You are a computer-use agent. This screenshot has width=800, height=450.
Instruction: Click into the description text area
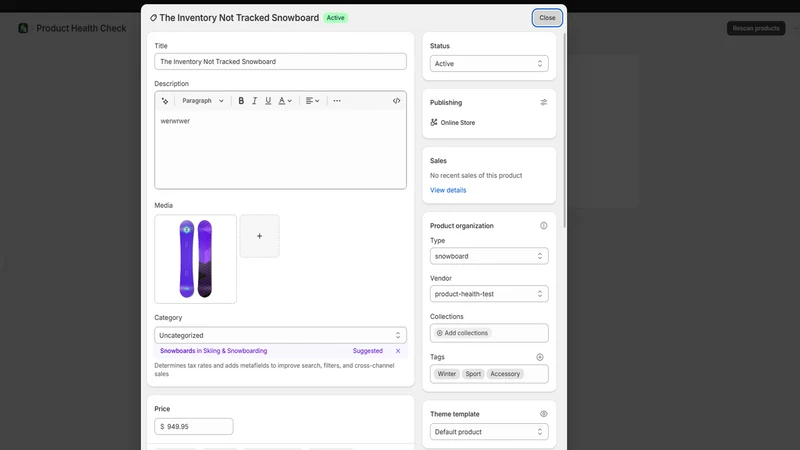(x=280, y=149)
